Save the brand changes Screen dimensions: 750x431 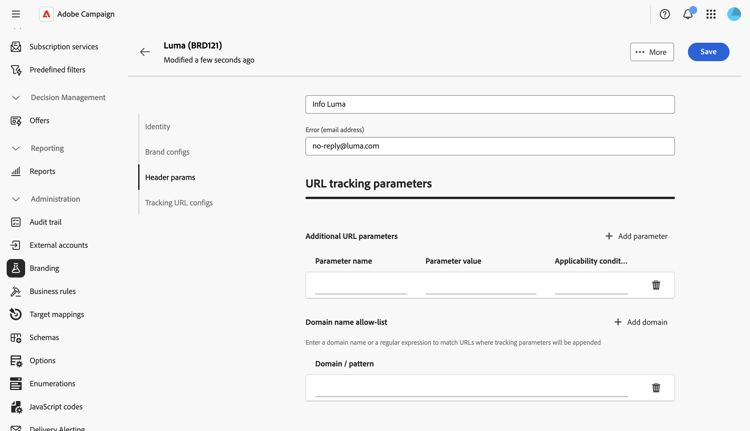click(x=708, y=52)
